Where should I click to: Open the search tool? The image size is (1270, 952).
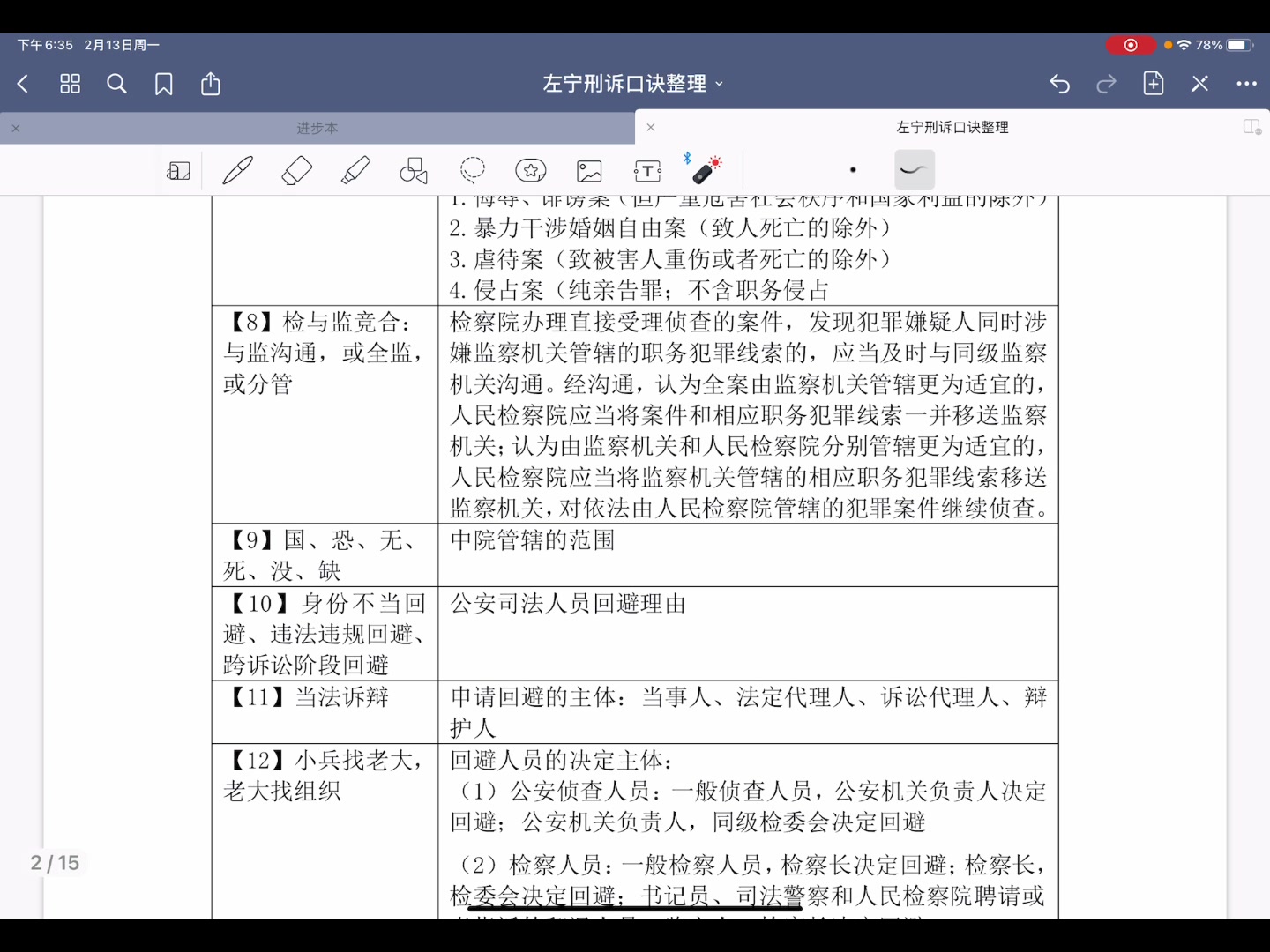[x=116, y=84]
